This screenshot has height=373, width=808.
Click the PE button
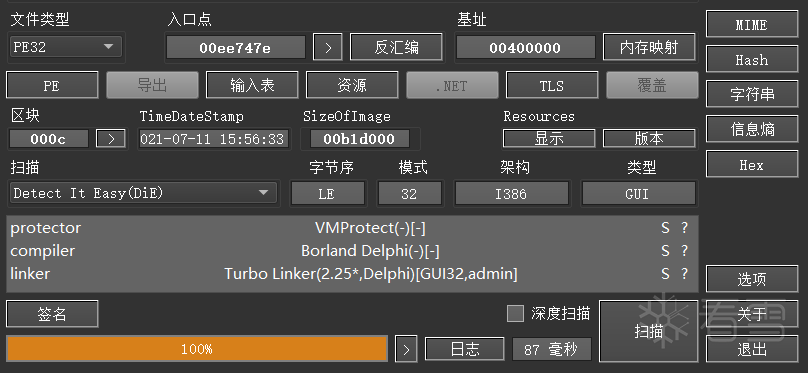(52, 85)
